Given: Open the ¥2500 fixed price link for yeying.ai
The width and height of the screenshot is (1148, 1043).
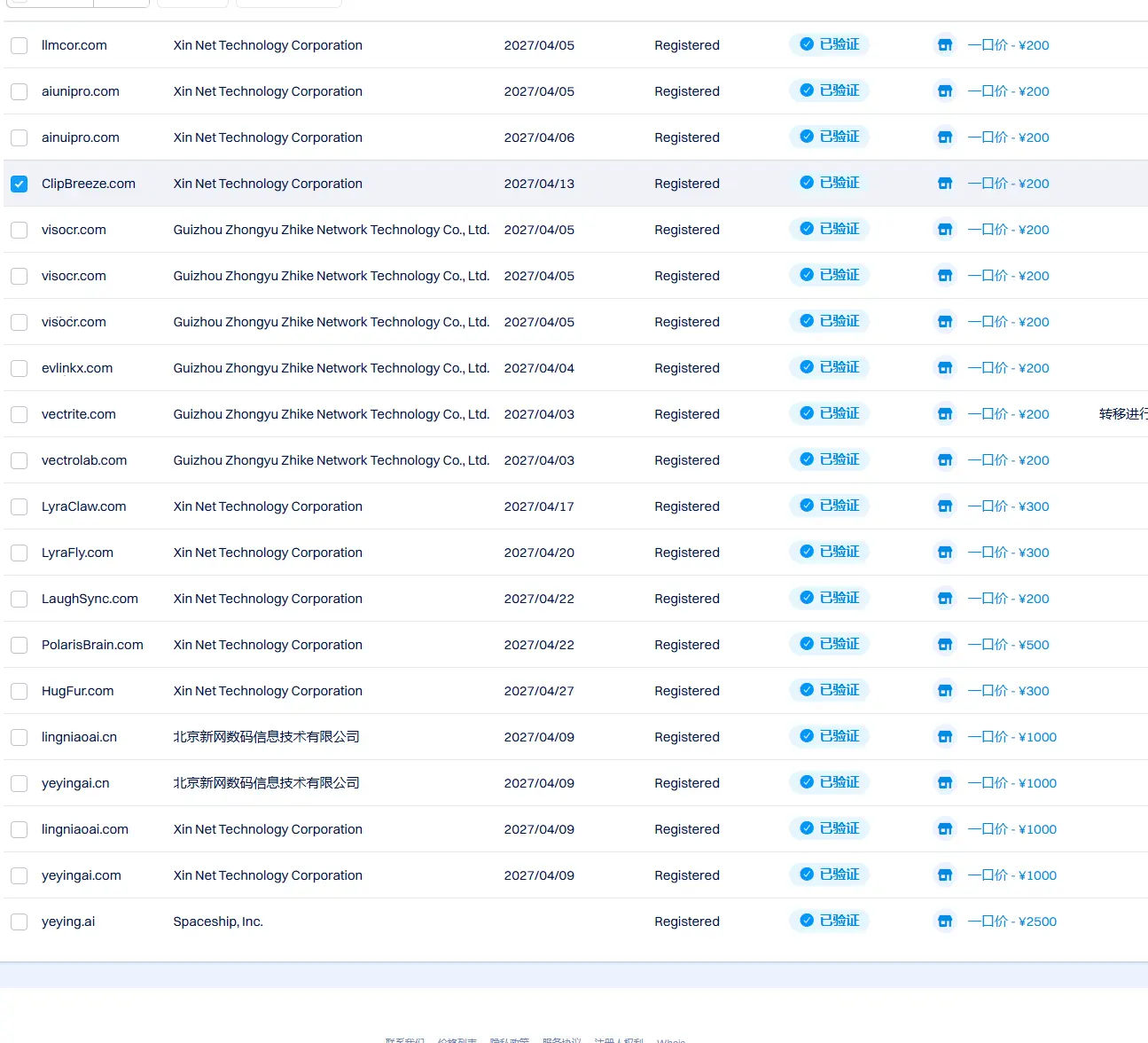Looking at the screenshot, I should pos(1012,921).
